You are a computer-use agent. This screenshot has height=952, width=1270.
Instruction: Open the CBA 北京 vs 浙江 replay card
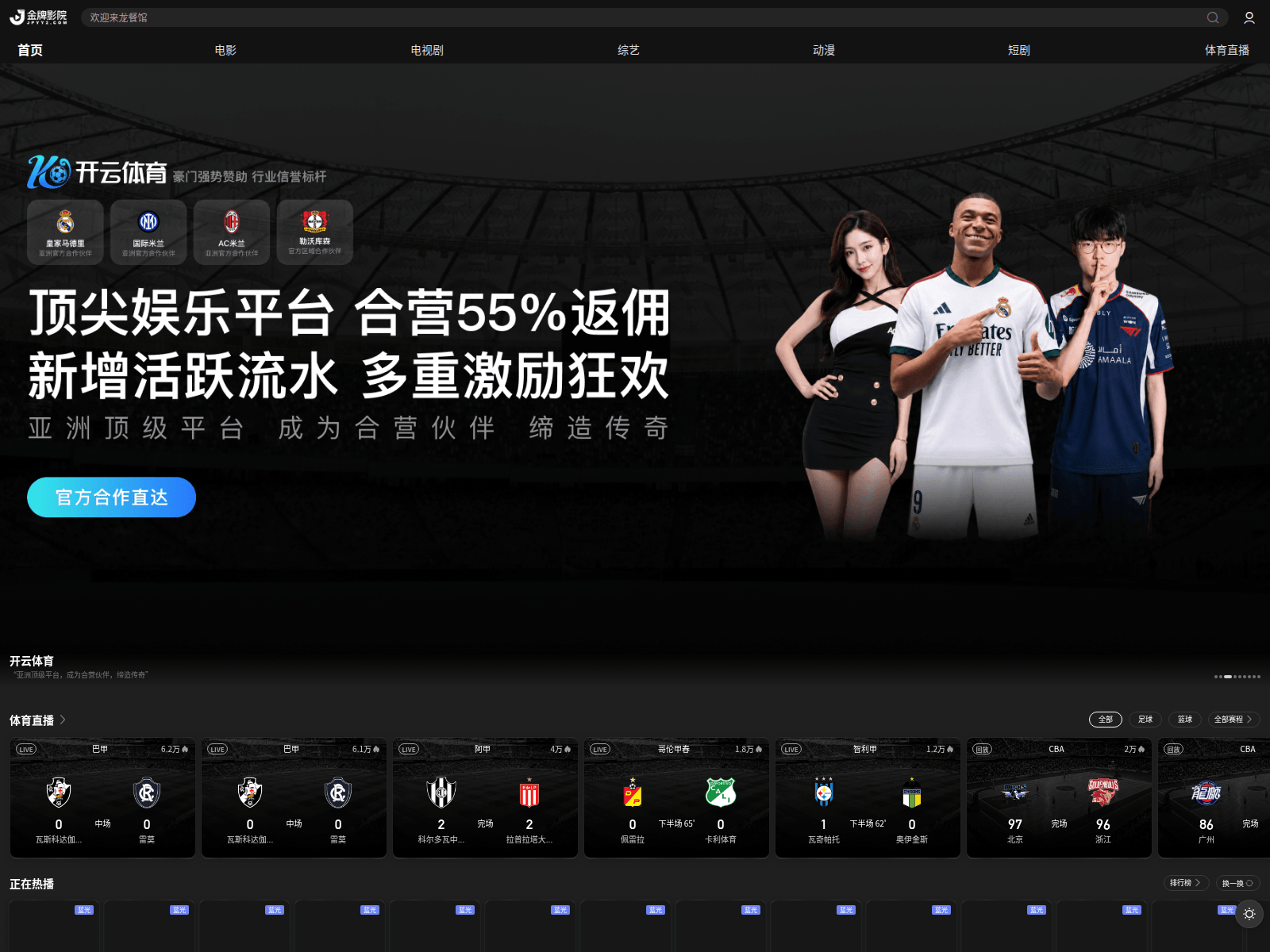pyautogui.click(x=1059, y=798)
